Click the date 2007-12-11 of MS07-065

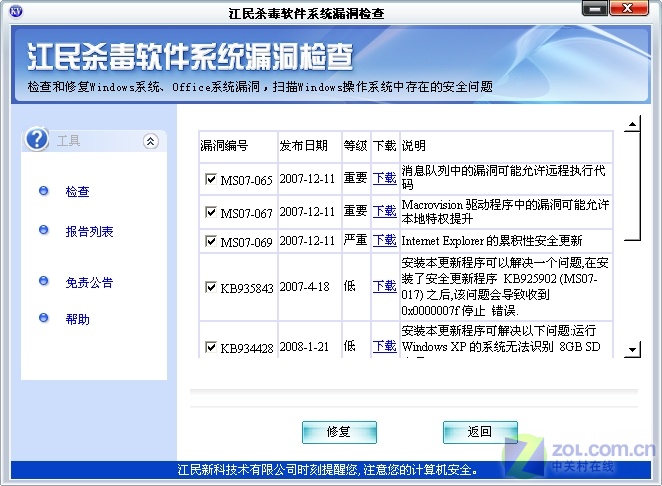click(307, 179)
